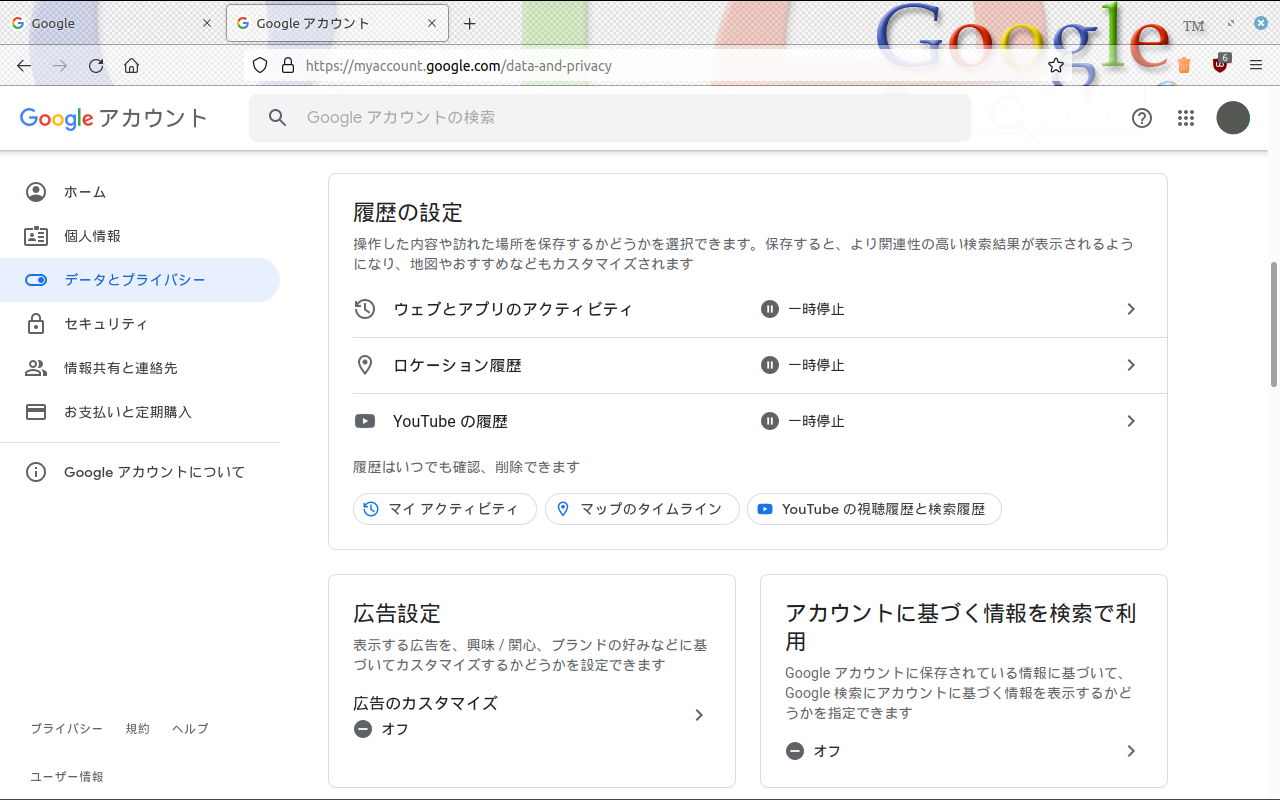
Task: Click the Google アカウント logo
Action: [x=113, y=118]
